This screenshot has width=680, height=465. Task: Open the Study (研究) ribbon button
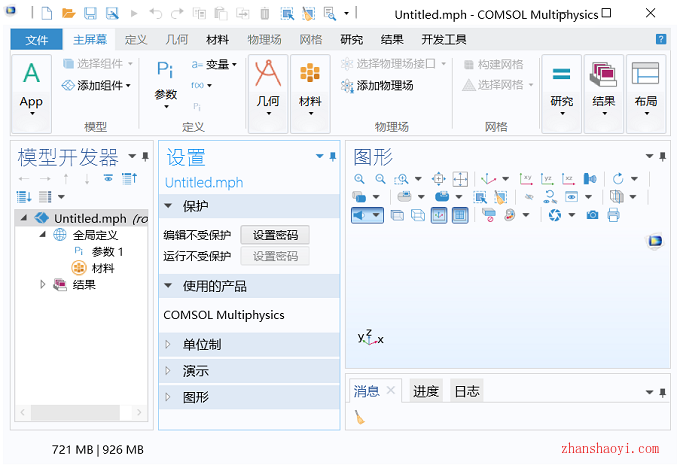pos(562,94)
